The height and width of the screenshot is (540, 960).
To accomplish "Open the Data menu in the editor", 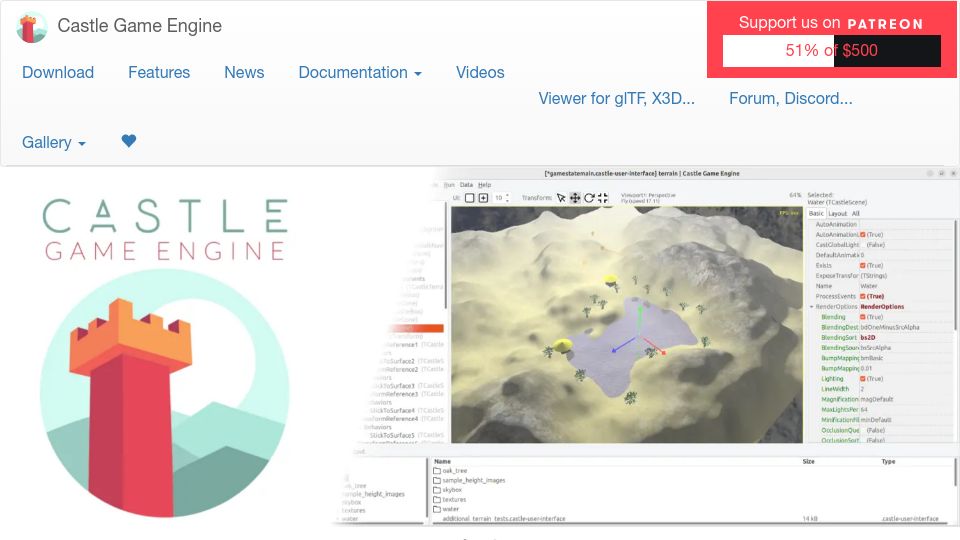I will [466, 185].
